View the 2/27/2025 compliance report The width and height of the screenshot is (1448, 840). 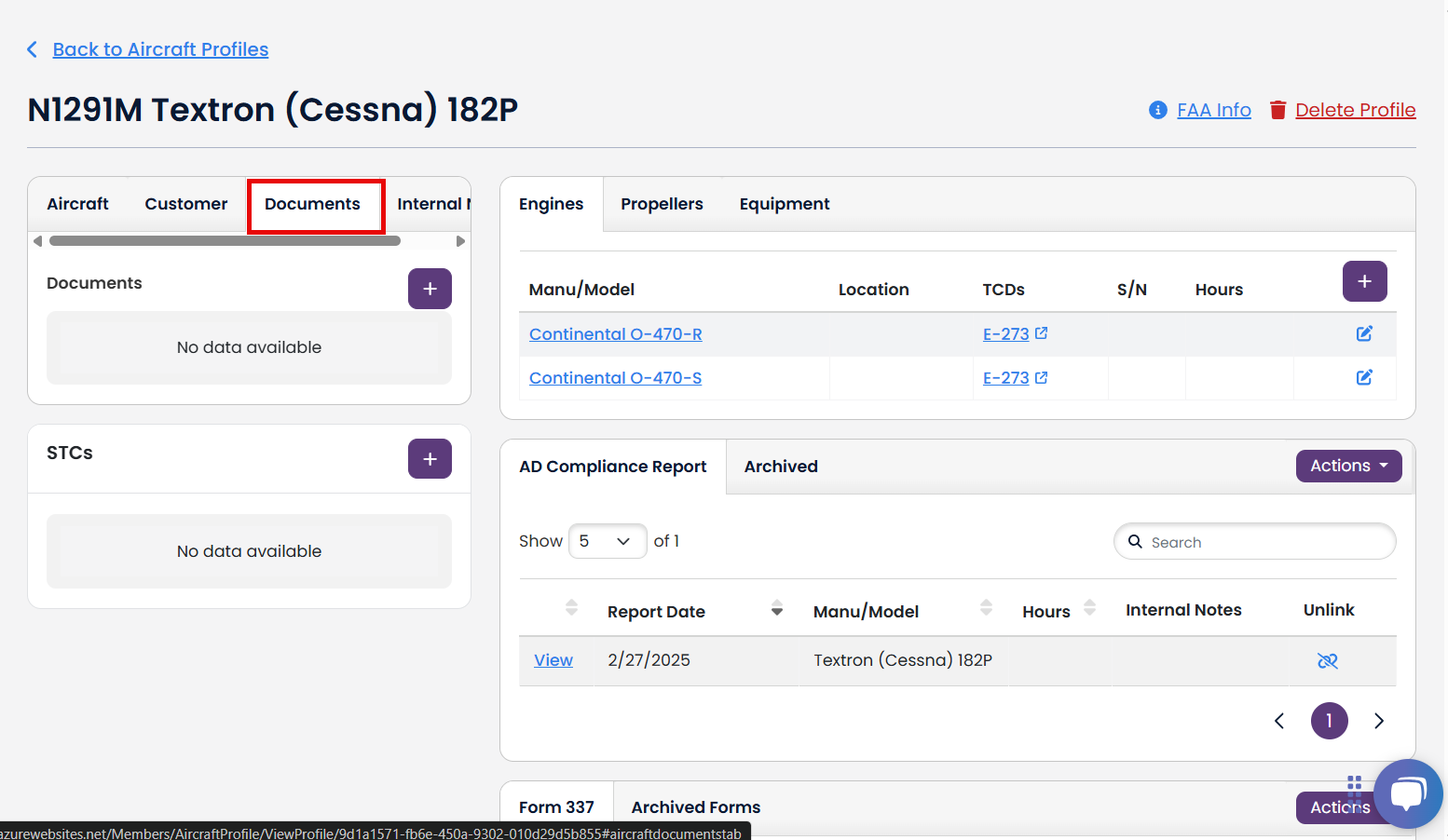click(553, 660)
